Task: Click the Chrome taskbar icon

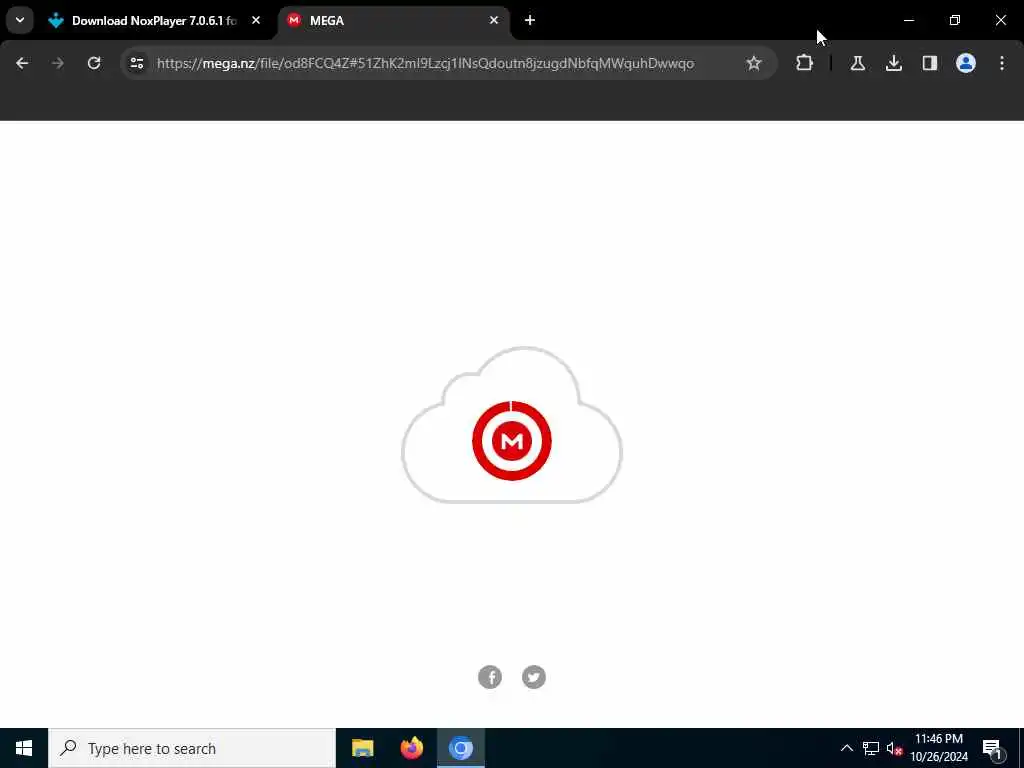Action: coord(460,748)
